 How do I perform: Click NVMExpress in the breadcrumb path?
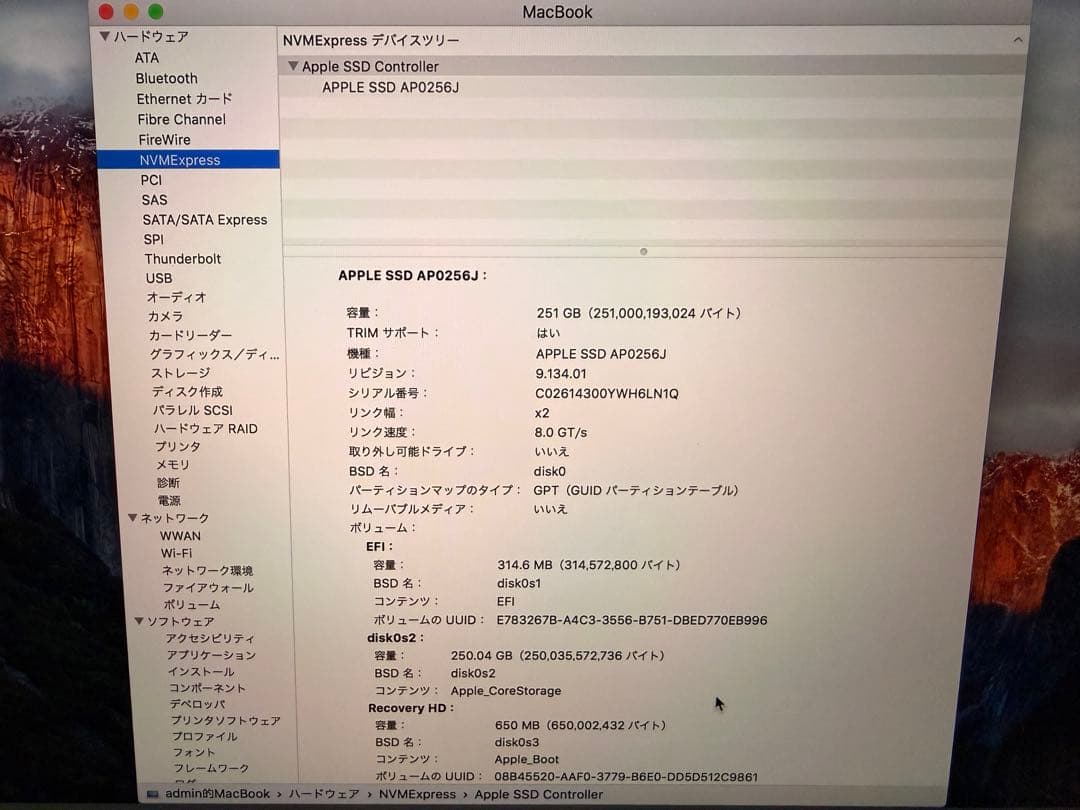[x=417, y=793]
